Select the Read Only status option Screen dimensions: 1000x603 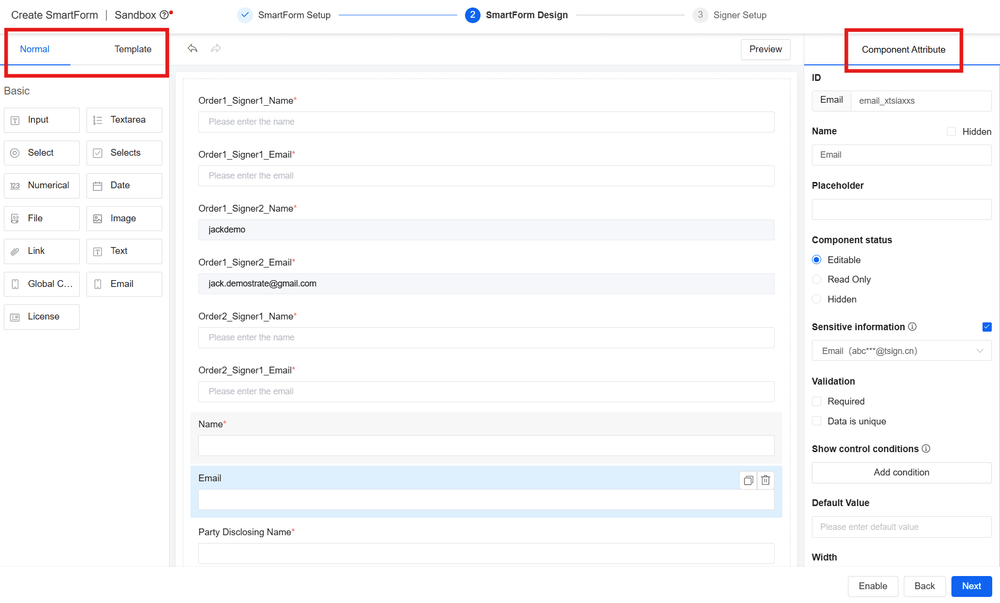(x=817, y=280)
